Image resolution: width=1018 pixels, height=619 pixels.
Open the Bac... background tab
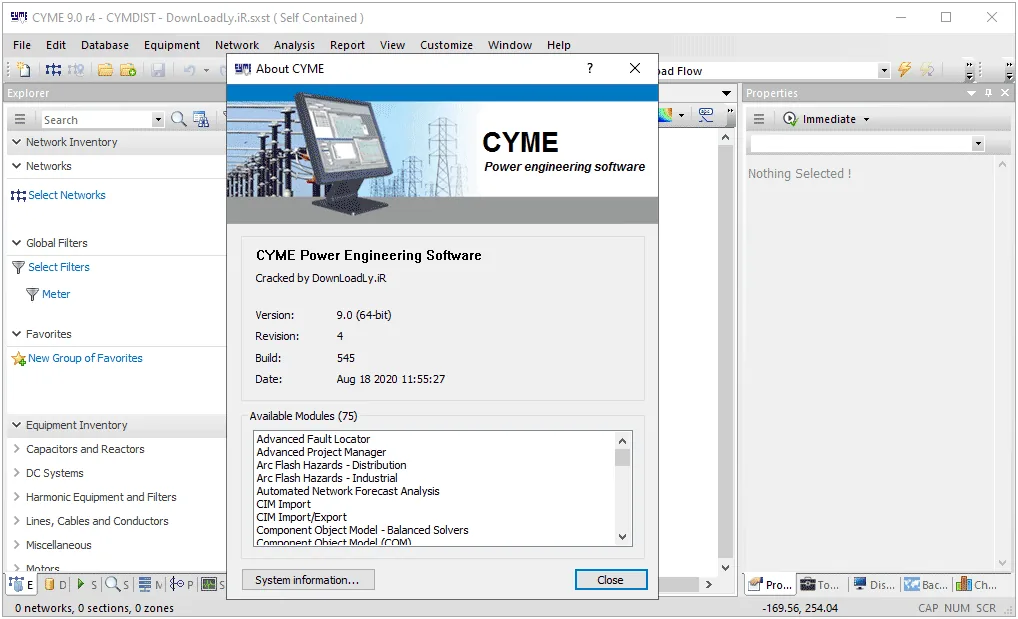(926, 585)
